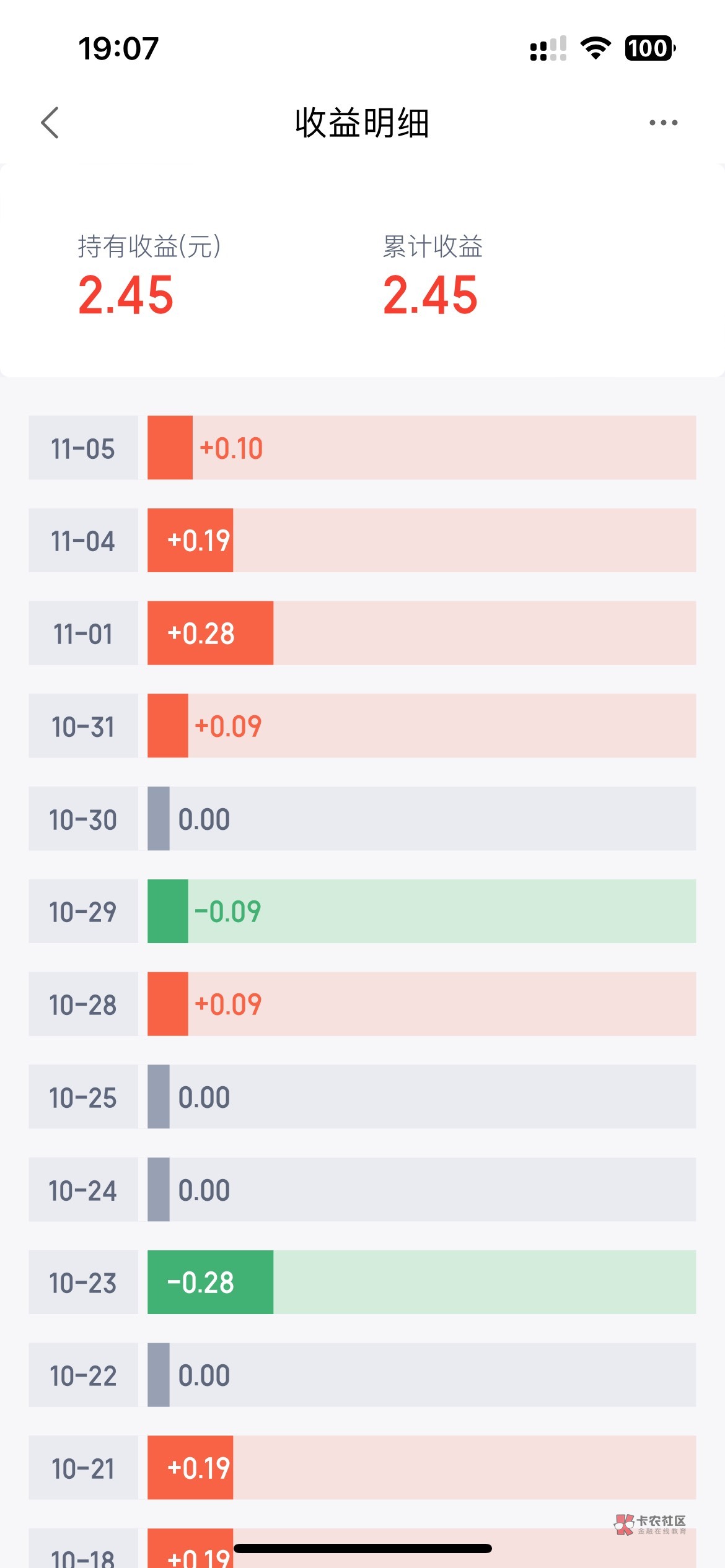Open the three-dot more options menu
This screenshot has height=1568, width=725.
click(663, 123)
